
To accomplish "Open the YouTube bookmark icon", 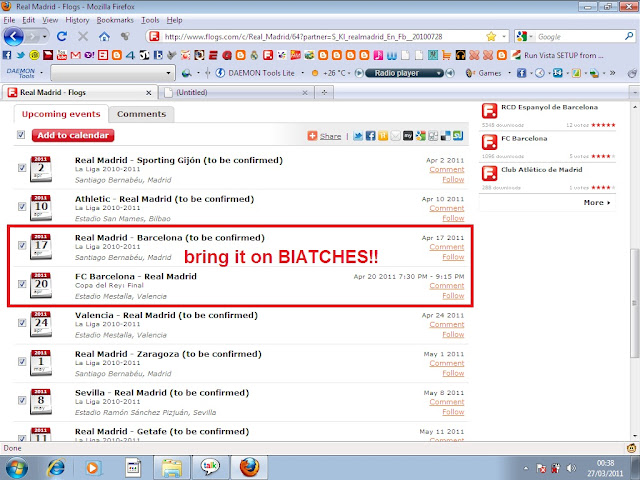I will tap(62, 55).
